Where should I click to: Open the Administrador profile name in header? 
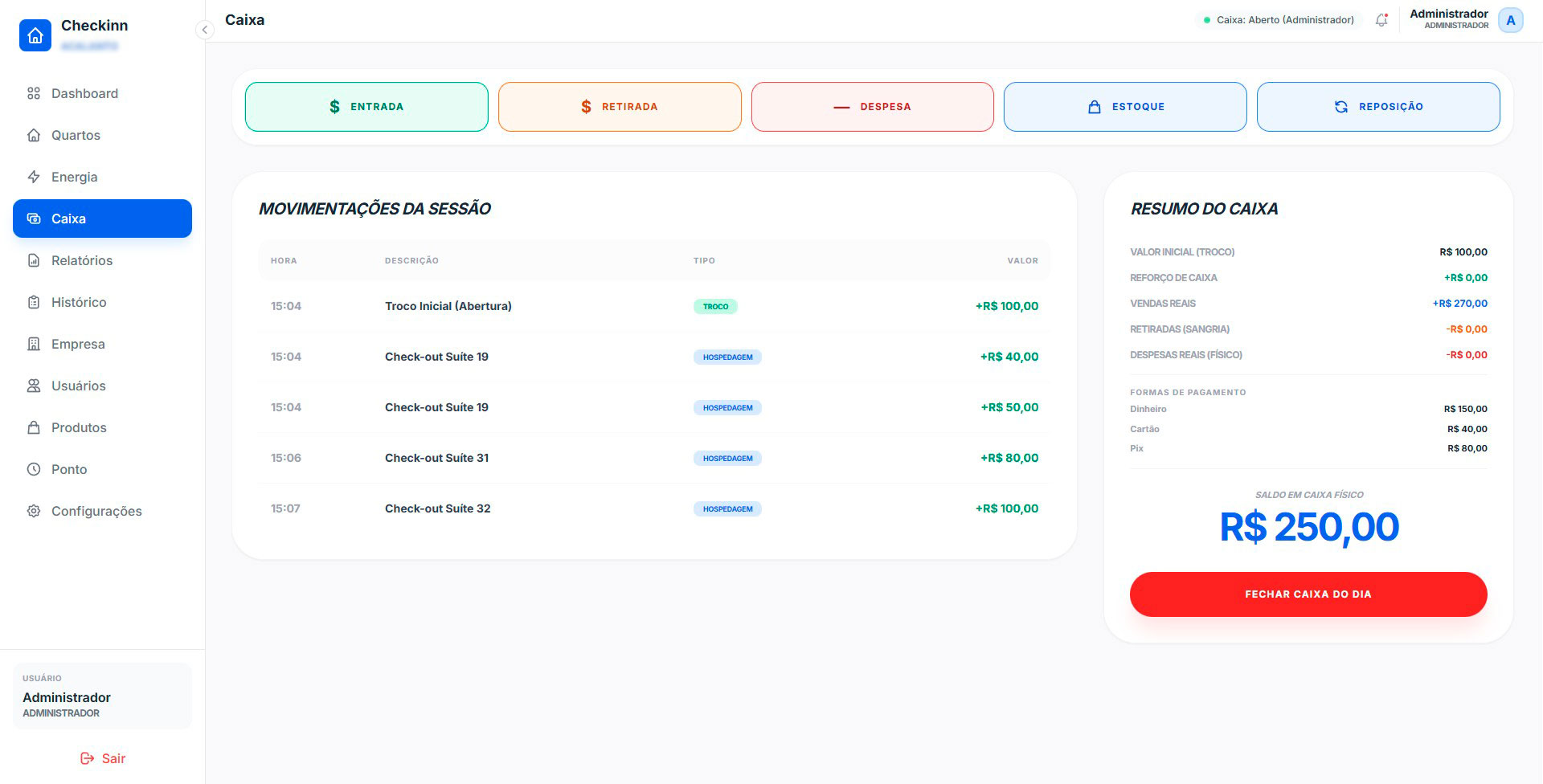click(x=1449, y=14)
